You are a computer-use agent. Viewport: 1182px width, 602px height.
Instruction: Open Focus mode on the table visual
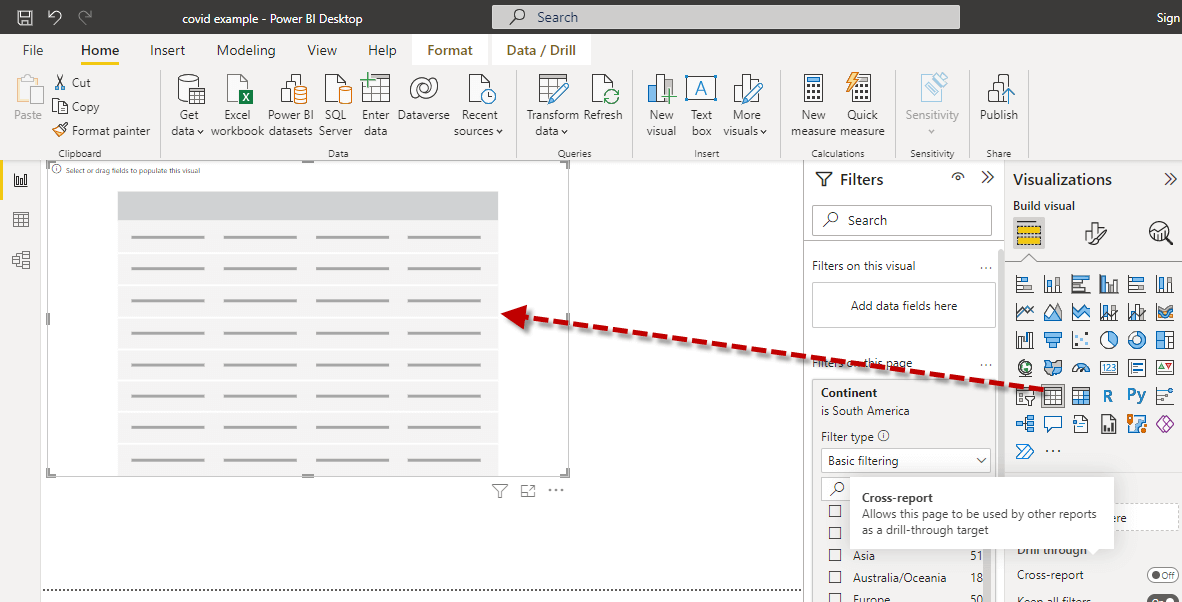528,491
